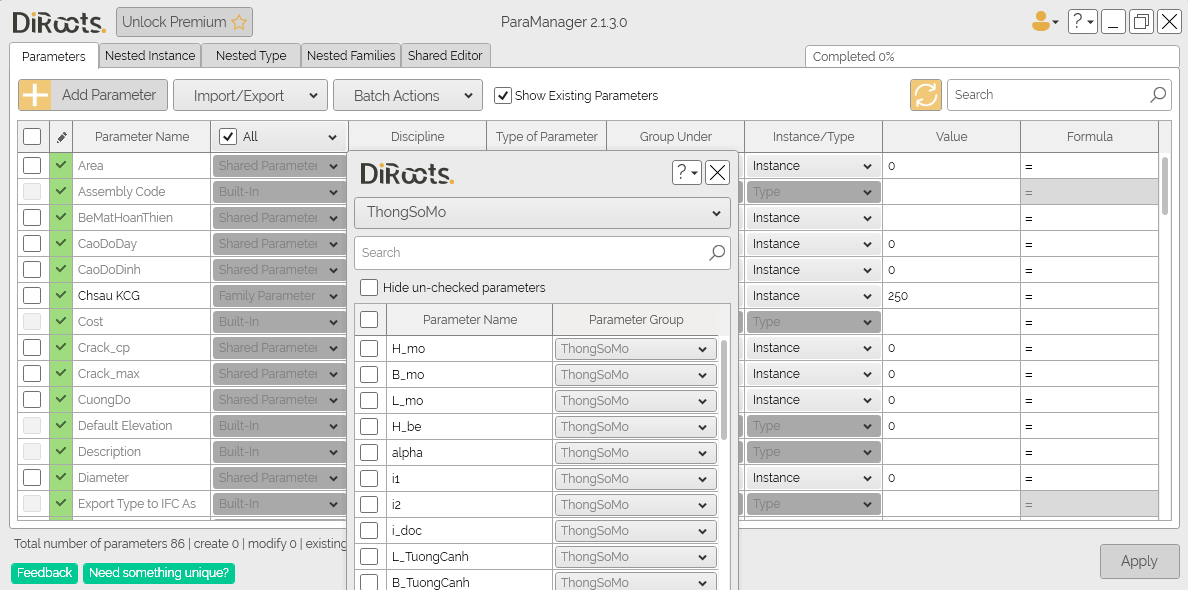Click the plus icon of Add Parameter
Image resolution: width=1188 pixels, height=590 pixels.
[34, 95]
